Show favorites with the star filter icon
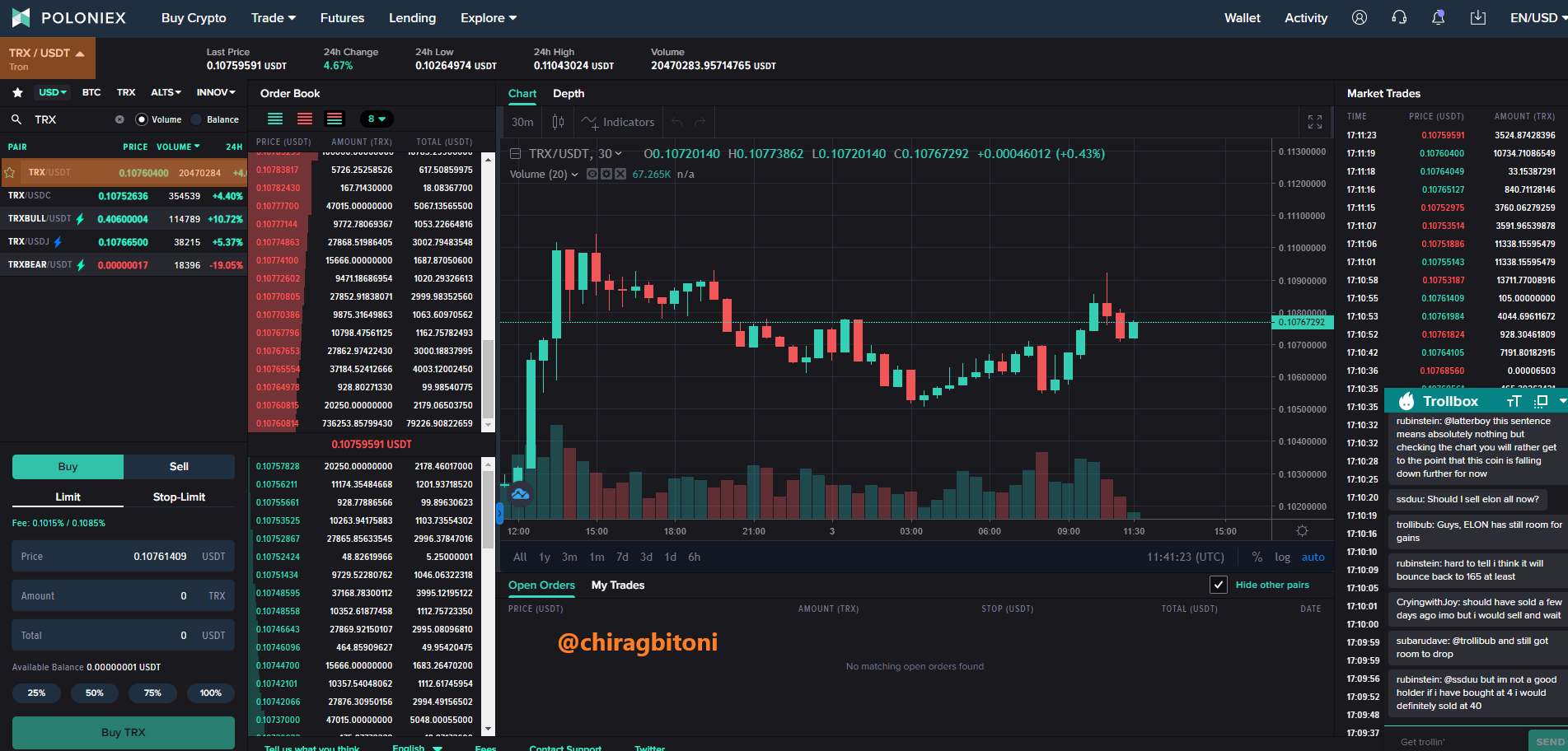The width and height of the screenshot is (1568, 751). (17, 92)
